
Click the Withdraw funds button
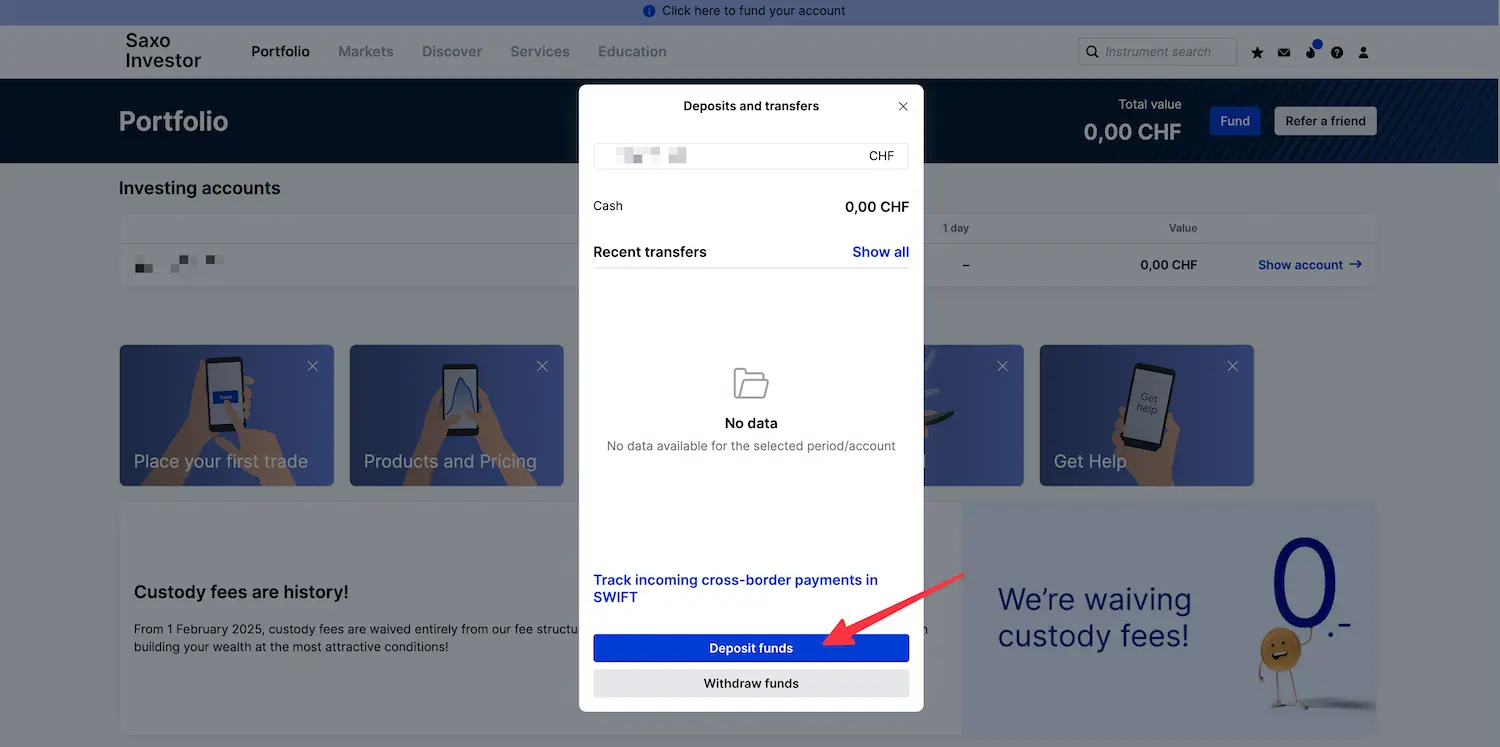[751, 684]
